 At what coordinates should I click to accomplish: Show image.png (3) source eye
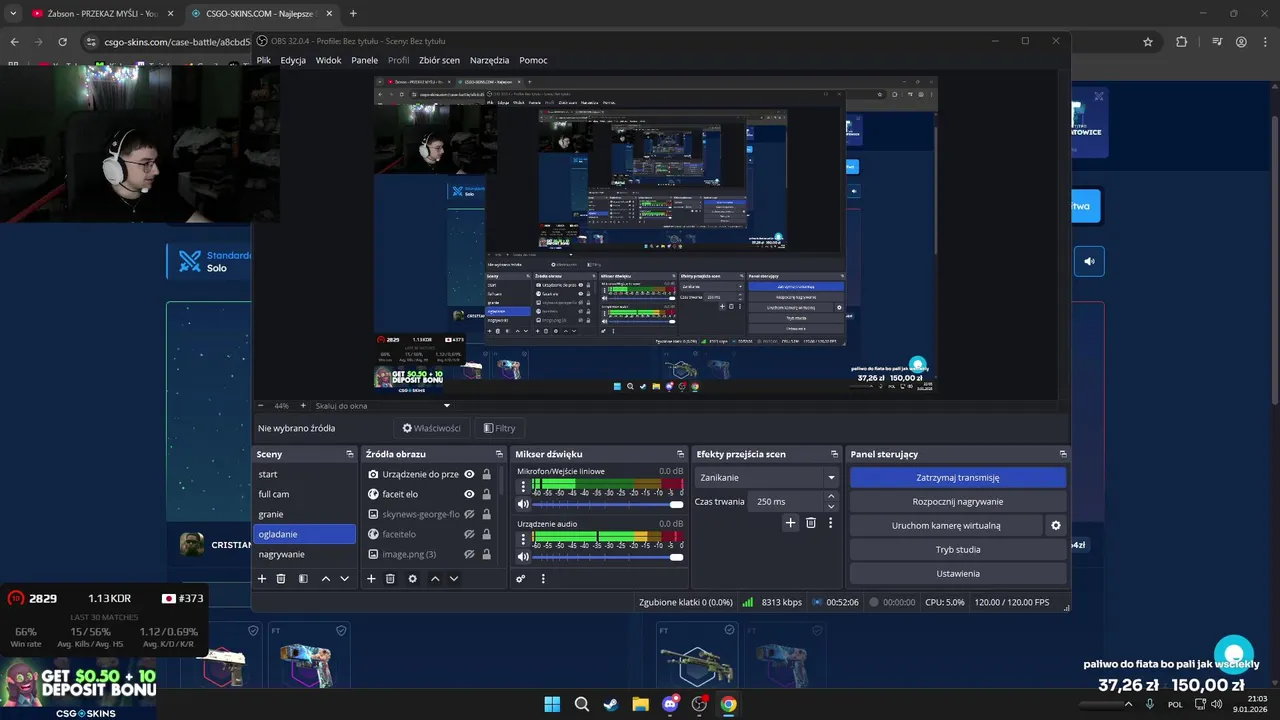[469, 554]
